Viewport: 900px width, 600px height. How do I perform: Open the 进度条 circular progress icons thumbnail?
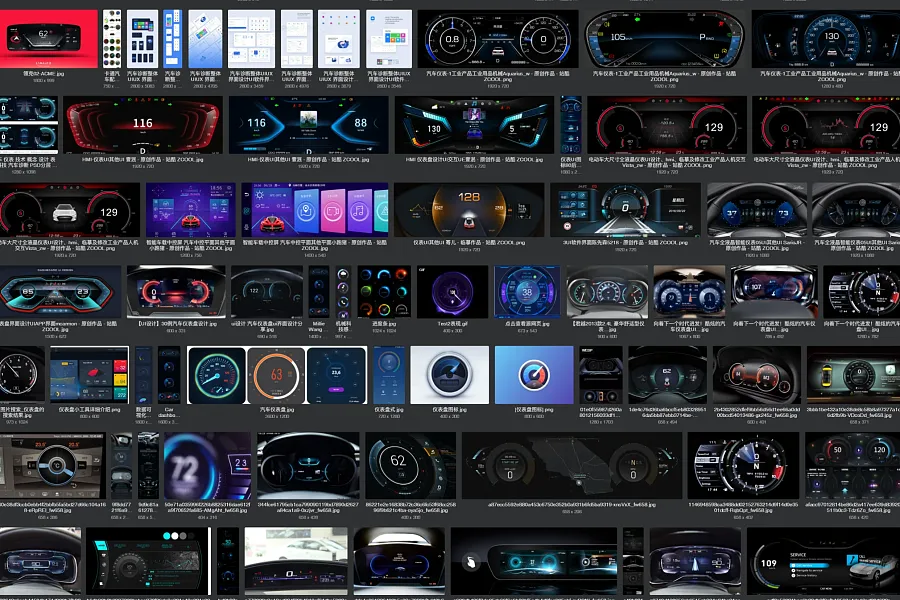tap(384, 292)
